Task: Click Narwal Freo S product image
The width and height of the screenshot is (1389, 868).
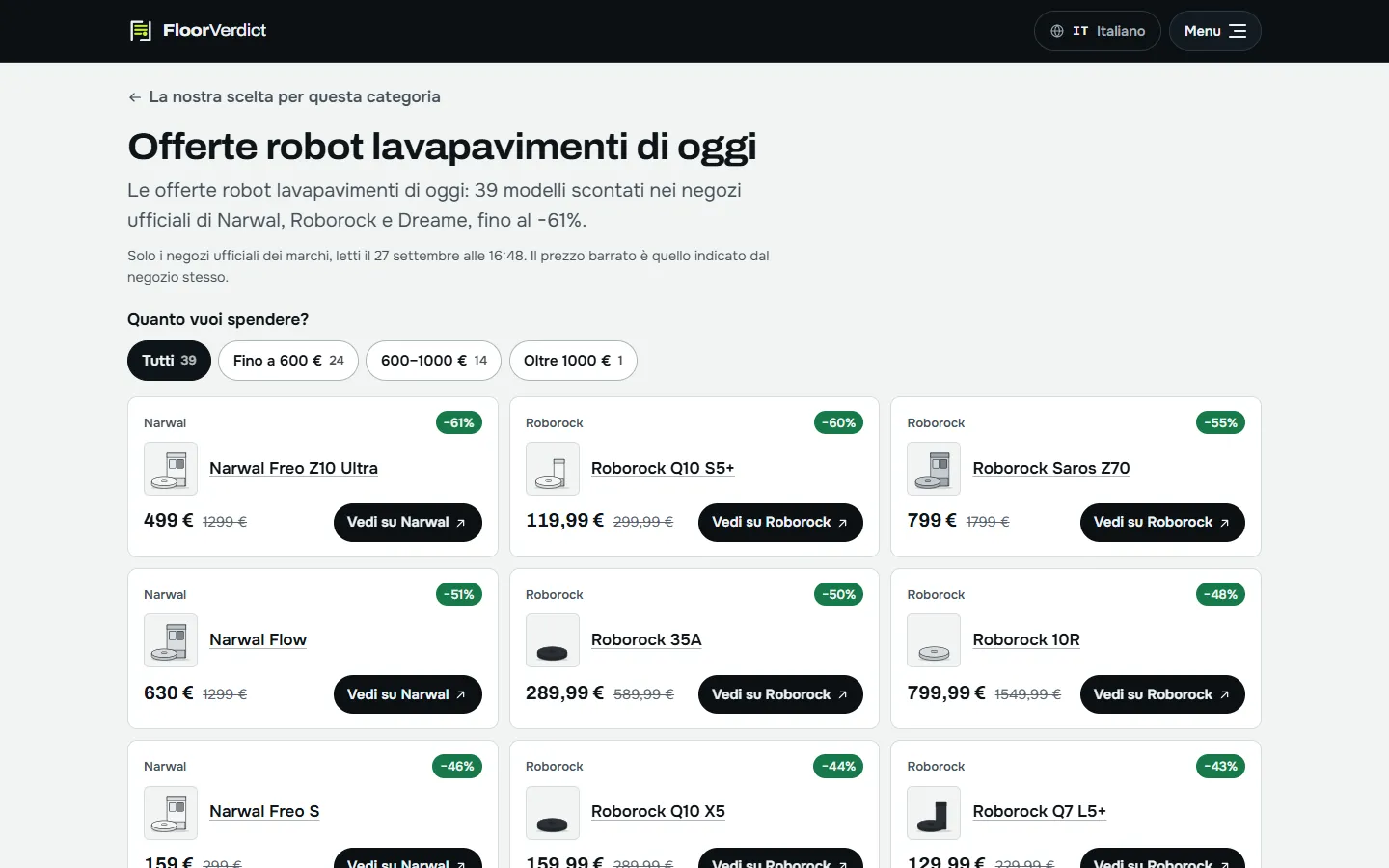Action: 171,813
